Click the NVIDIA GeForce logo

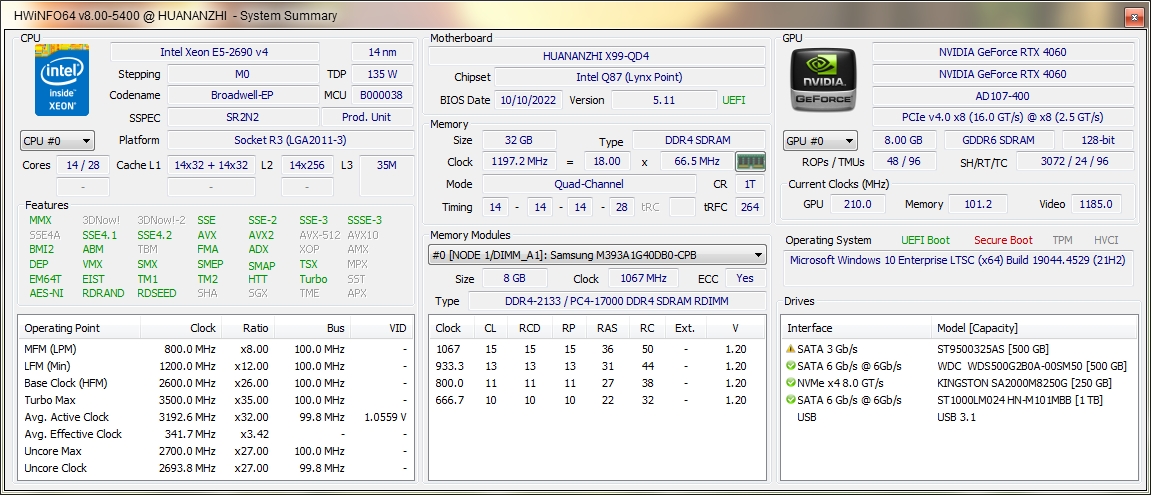click(822, 78)
